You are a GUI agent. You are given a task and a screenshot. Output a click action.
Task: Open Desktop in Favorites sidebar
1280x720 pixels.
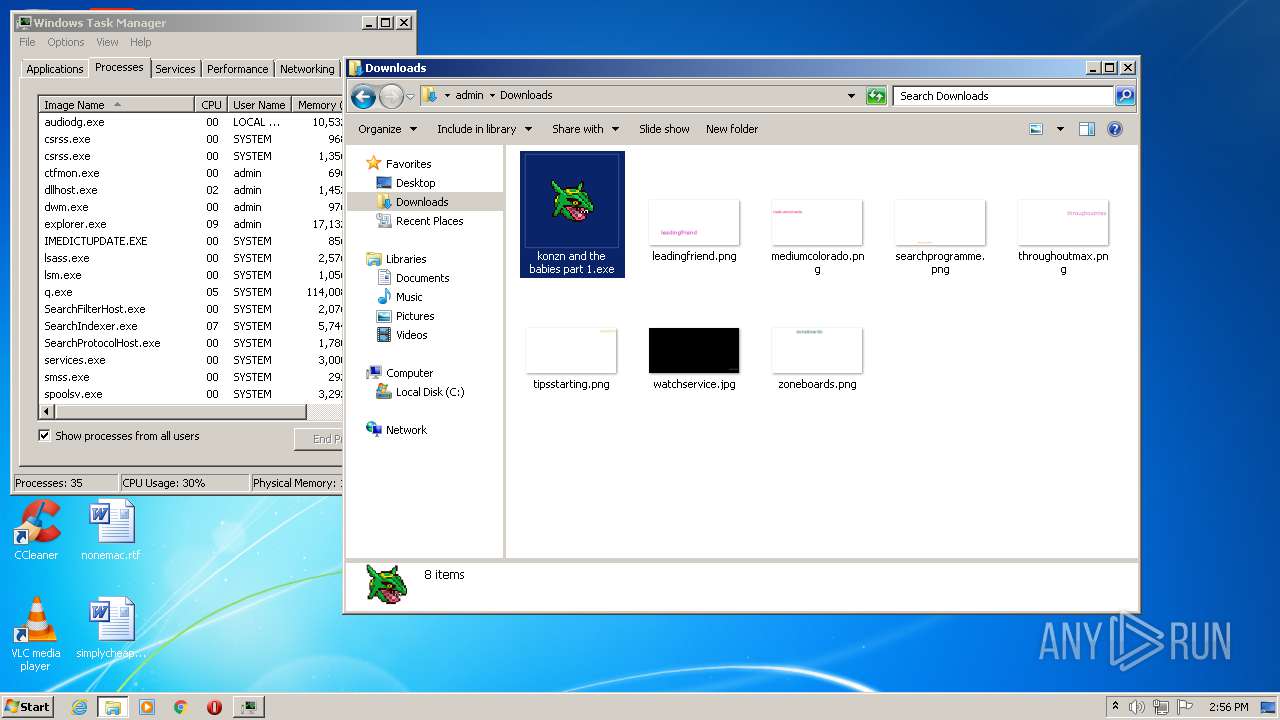[x=415, y=183]
